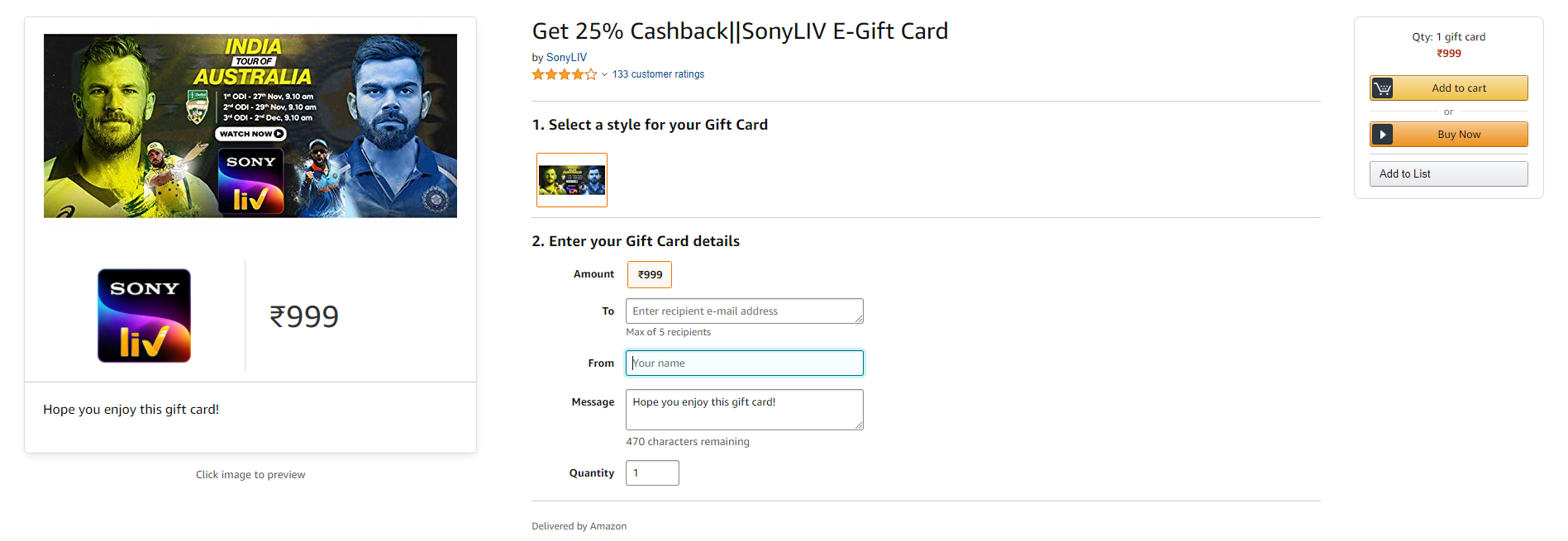Click the gift card message text area
The image size is (1568, 541).
[745, 410]
